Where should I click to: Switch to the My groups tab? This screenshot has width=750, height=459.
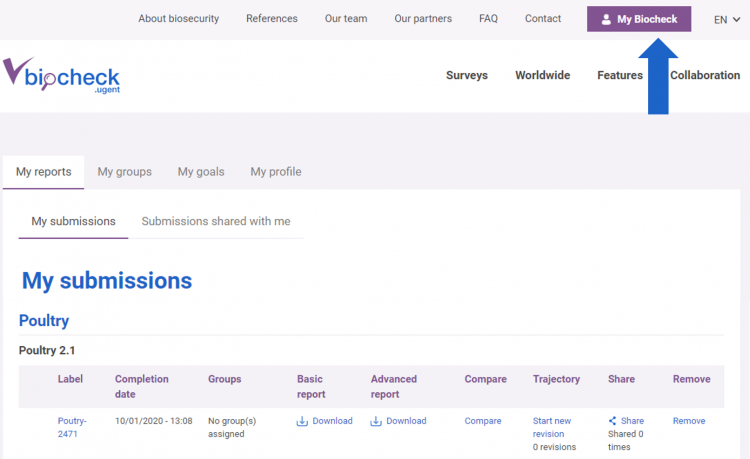pos(124,172)
